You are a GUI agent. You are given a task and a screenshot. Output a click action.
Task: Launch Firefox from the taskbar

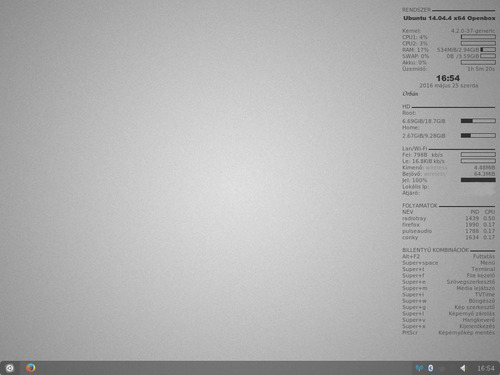pos(31,368)
